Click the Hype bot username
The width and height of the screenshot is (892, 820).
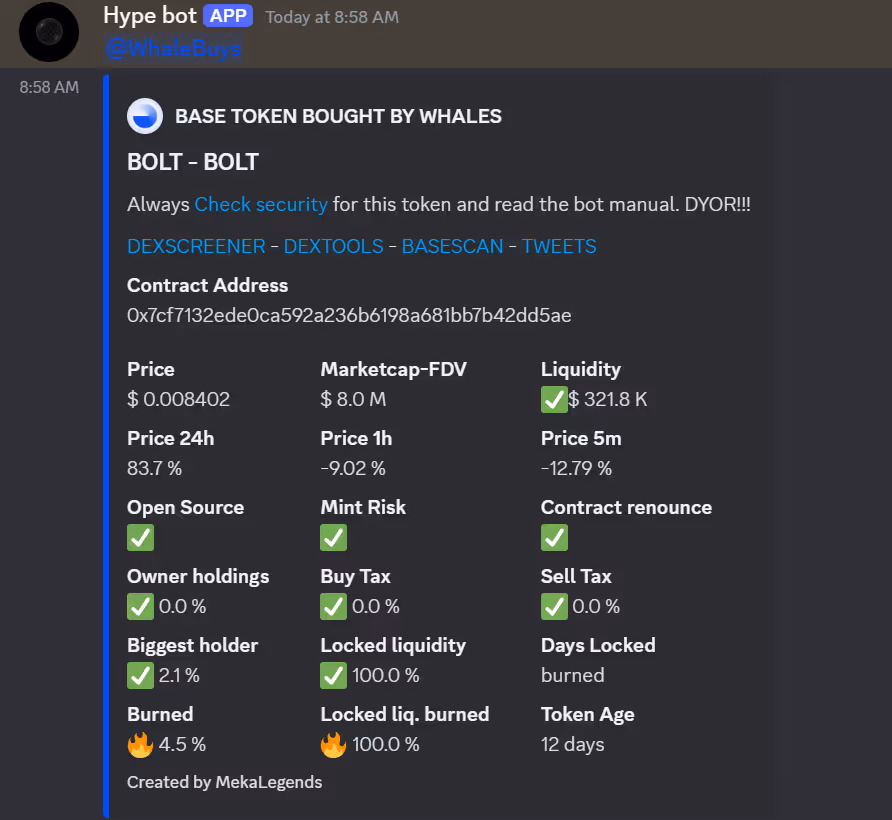click(x=150, y=17)
